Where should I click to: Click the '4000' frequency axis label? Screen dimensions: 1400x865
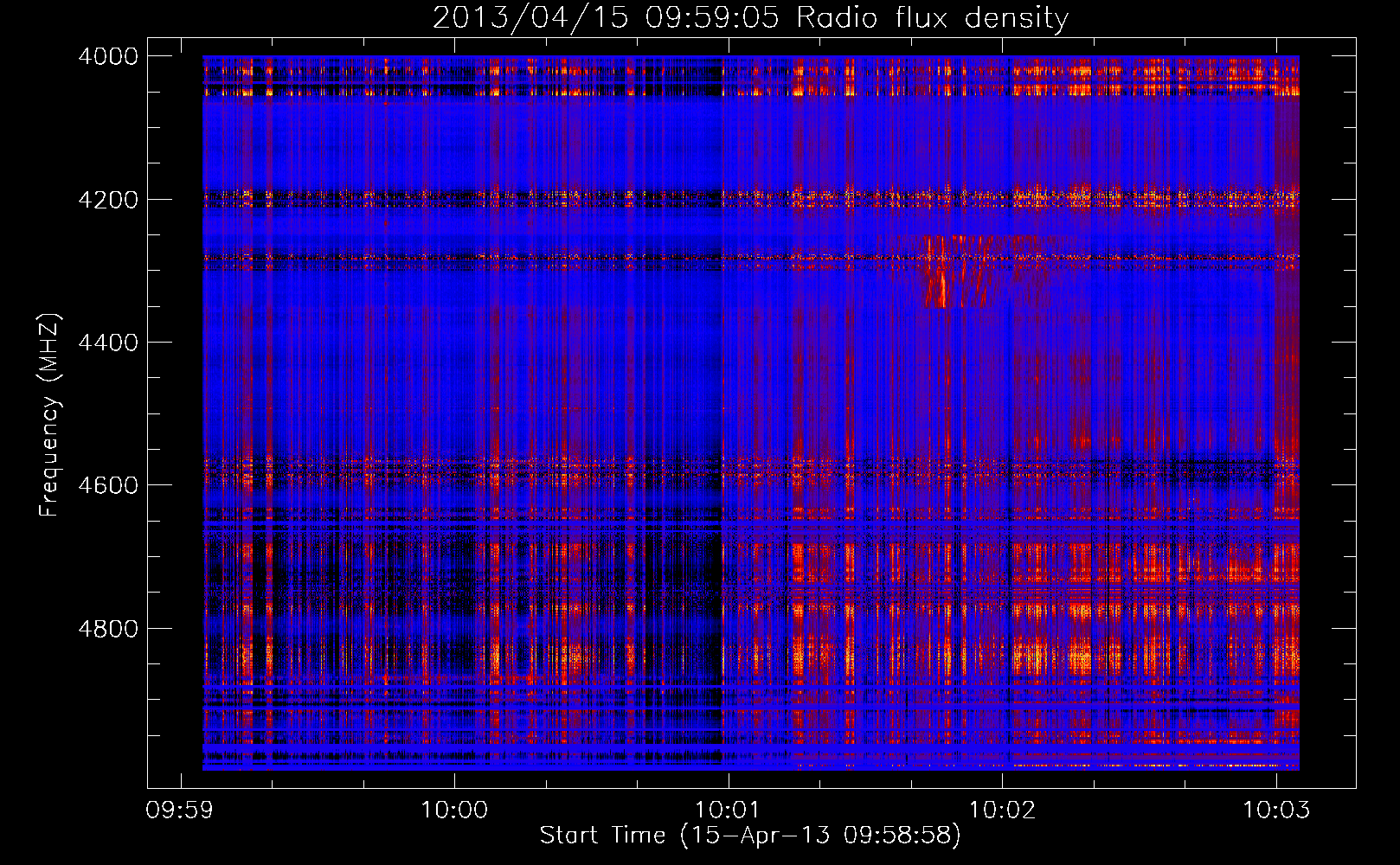point(108,56)
